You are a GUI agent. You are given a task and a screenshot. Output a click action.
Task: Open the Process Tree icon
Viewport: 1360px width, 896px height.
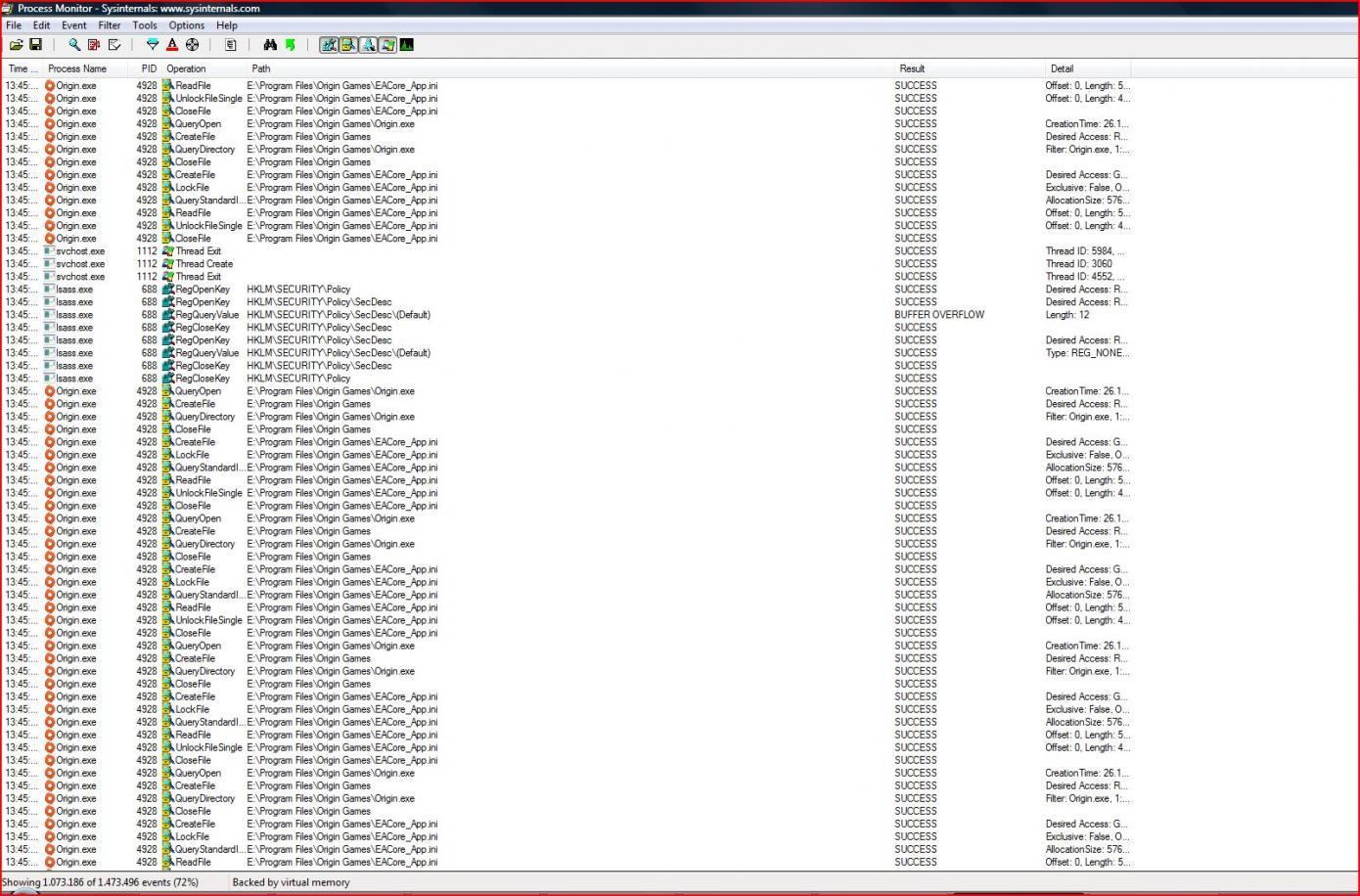pyautogui.click(x=230, y=45)
